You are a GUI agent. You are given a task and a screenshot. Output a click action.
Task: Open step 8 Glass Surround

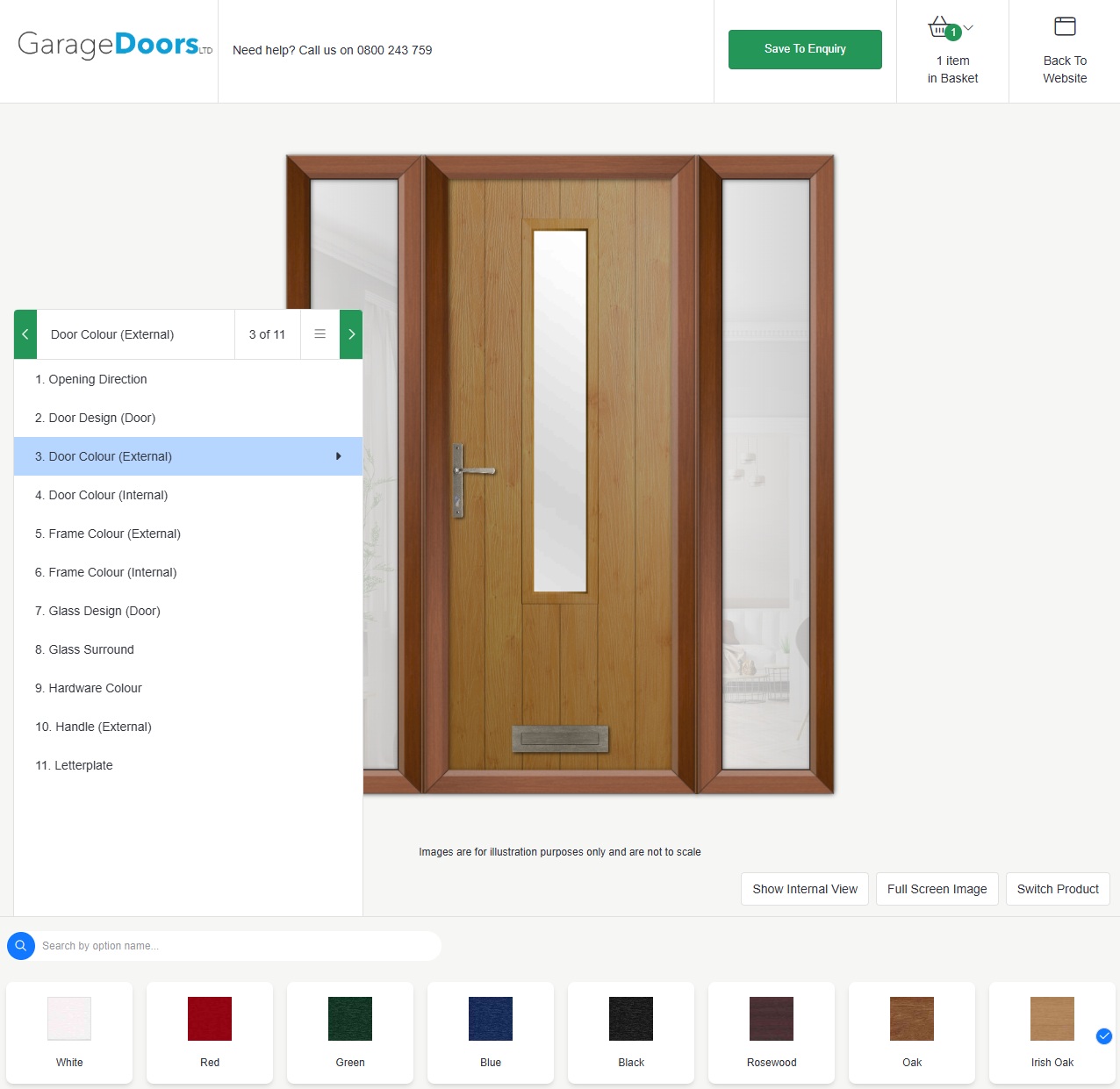[188, 649]
